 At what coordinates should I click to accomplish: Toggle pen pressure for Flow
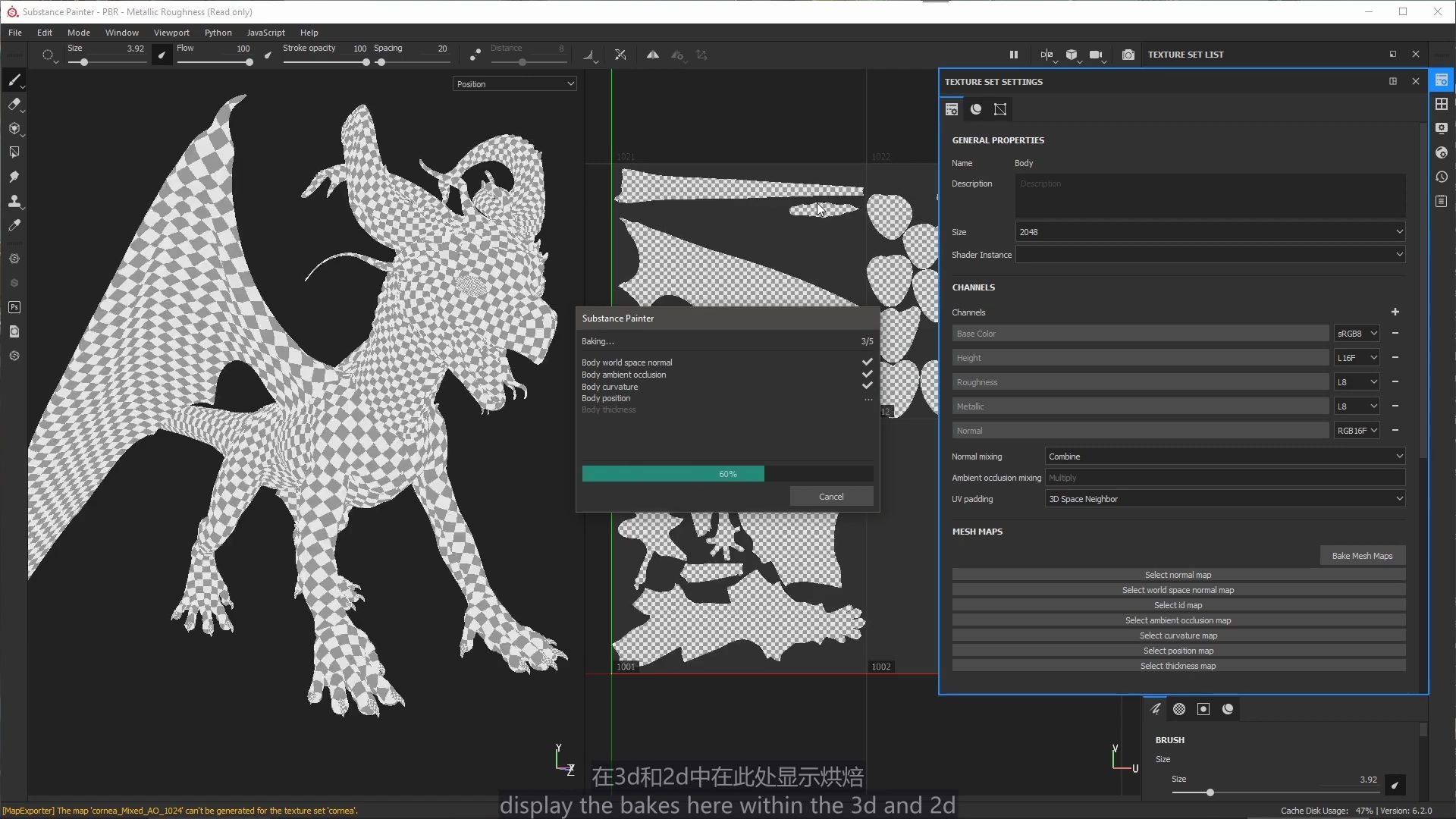pyautogui.click(x=268, y=55)
